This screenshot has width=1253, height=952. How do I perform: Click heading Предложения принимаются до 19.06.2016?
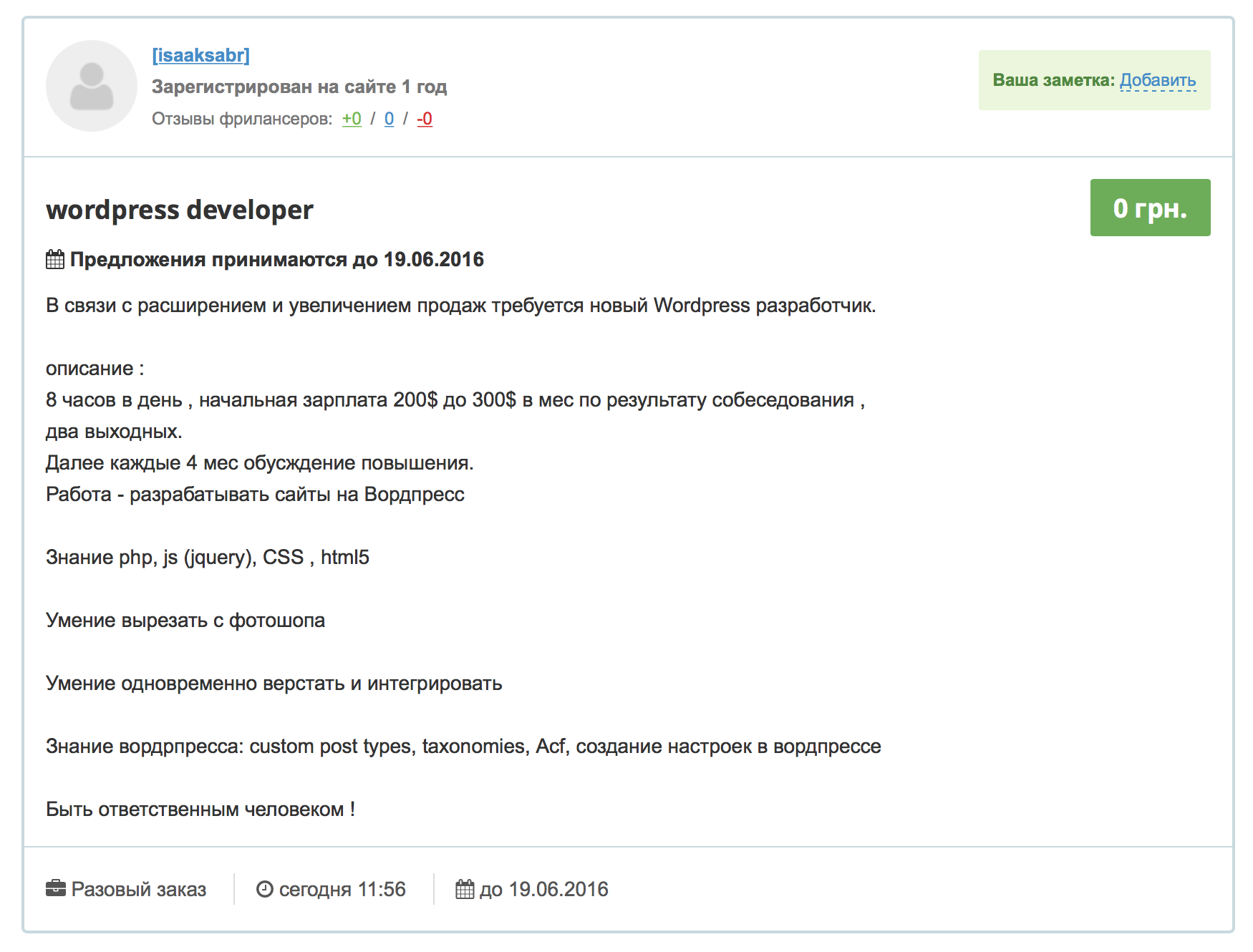click(277, 259)
